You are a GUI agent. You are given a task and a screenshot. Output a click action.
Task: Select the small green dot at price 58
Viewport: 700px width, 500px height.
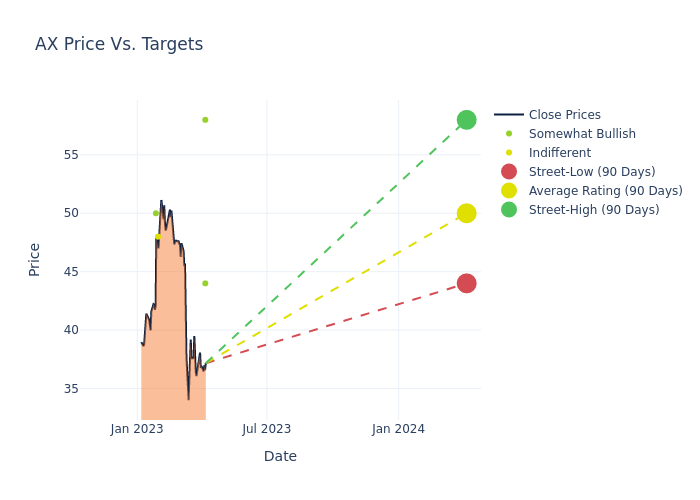[x=205, y=120]
